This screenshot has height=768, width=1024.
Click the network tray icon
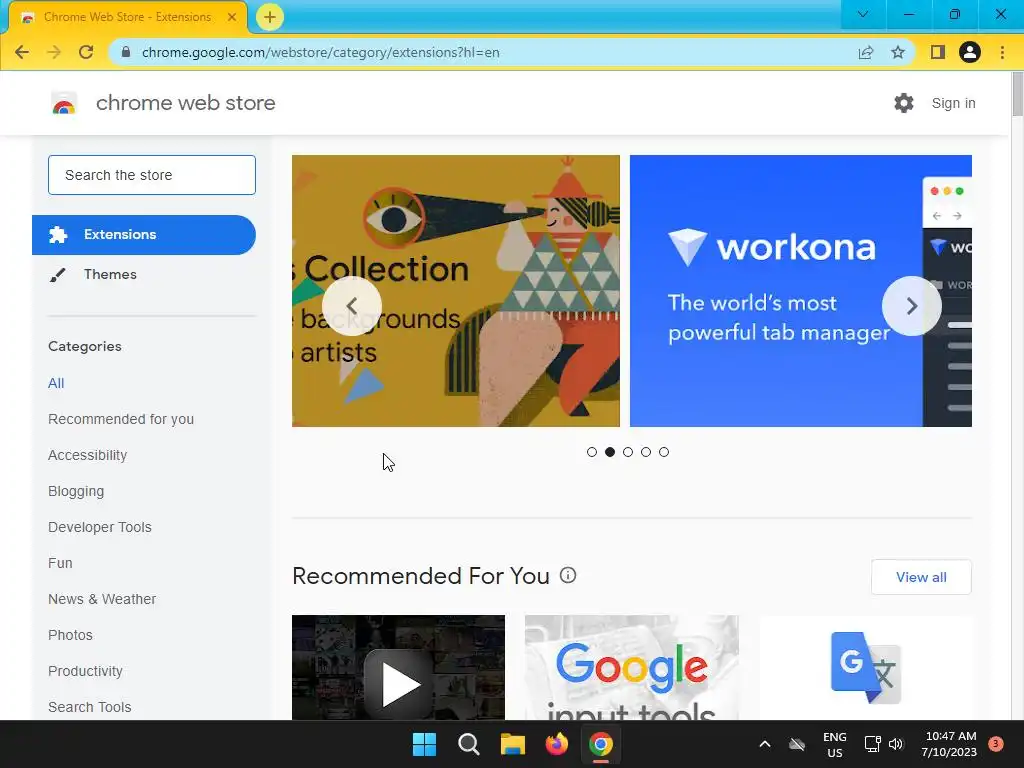tap(872, 744)
